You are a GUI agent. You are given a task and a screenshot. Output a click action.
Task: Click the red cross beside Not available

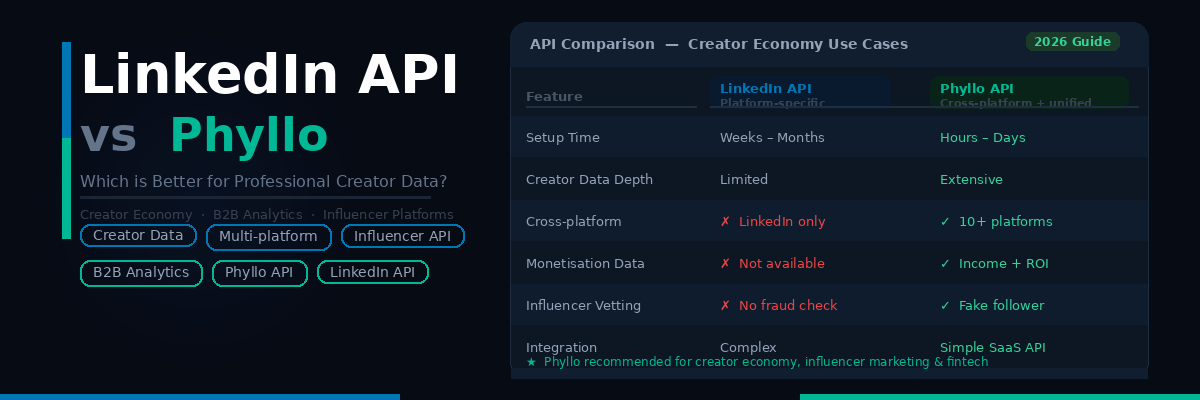725,263
